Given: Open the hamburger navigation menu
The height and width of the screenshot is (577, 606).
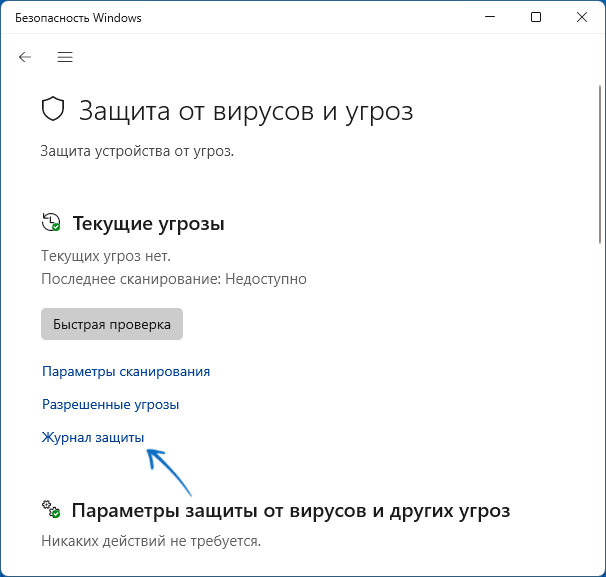Looking at the screenshot, I should [65, 57].
